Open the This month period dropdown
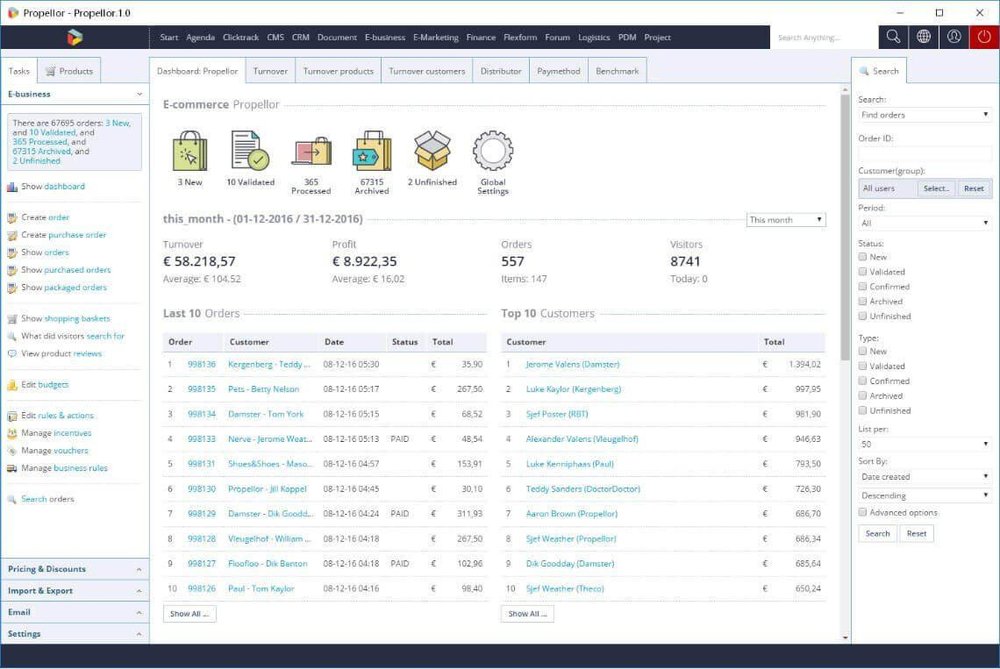This screenshot has width=1000, height=669. [x=786, y=220]
